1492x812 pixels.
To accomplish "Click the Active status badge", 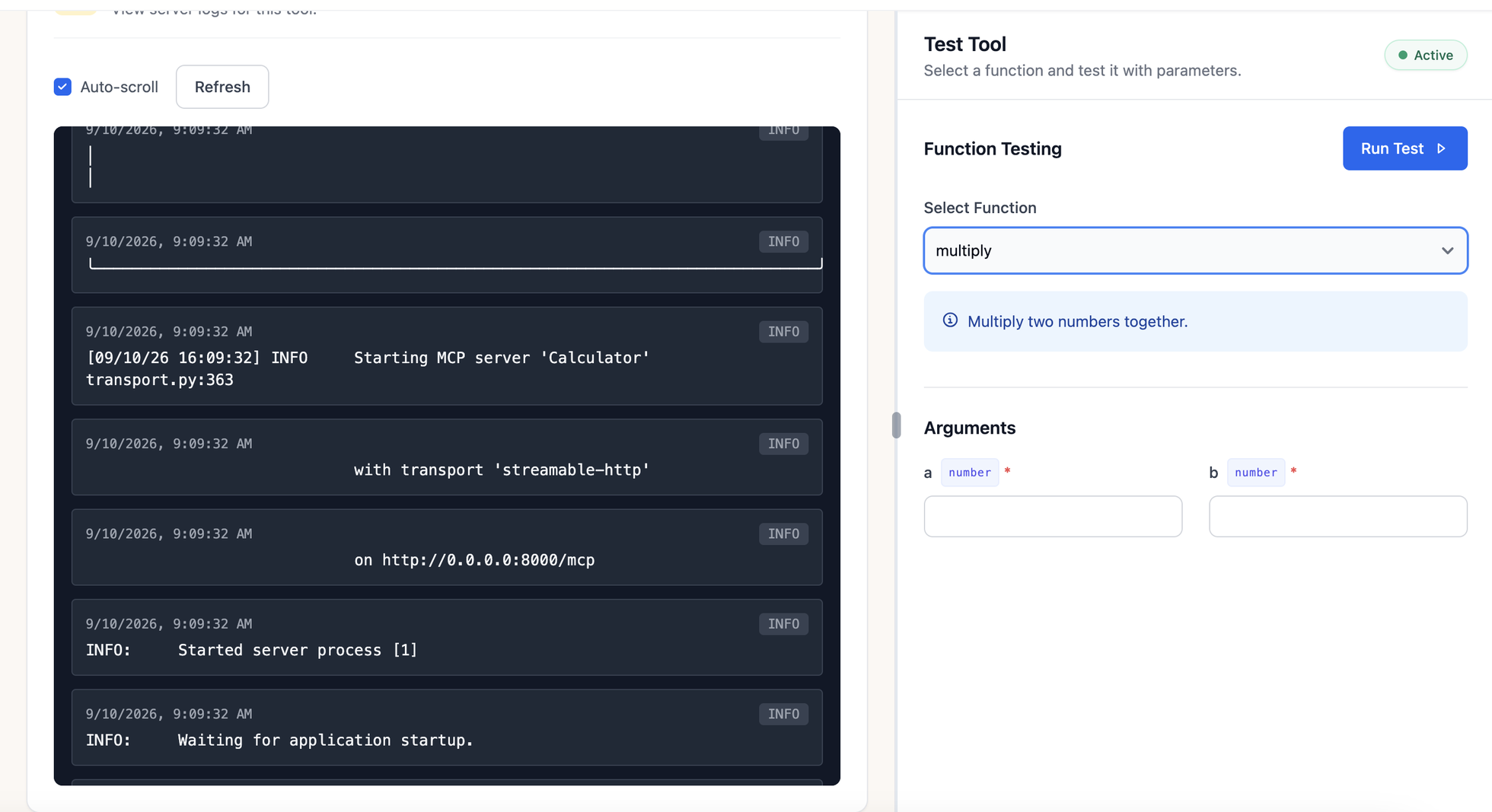I will pyautogui.click(x=1426, y=55).
